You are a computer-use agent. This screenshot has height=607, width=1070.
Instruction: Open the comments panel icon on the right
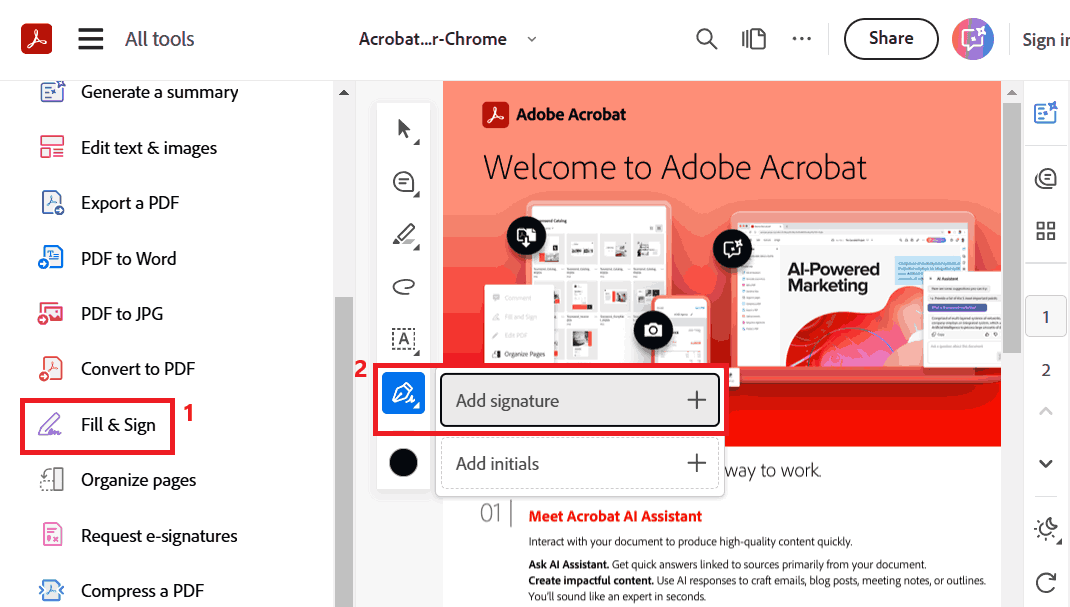(1045, 178)
